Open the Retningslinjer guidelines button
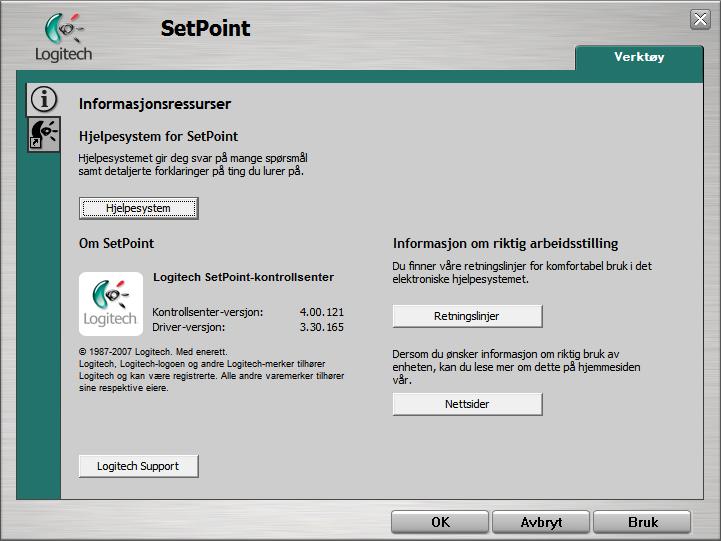Image resolution: width=721 pixels, height=541 pixels. pyautogui.click(x=467, y=316)
